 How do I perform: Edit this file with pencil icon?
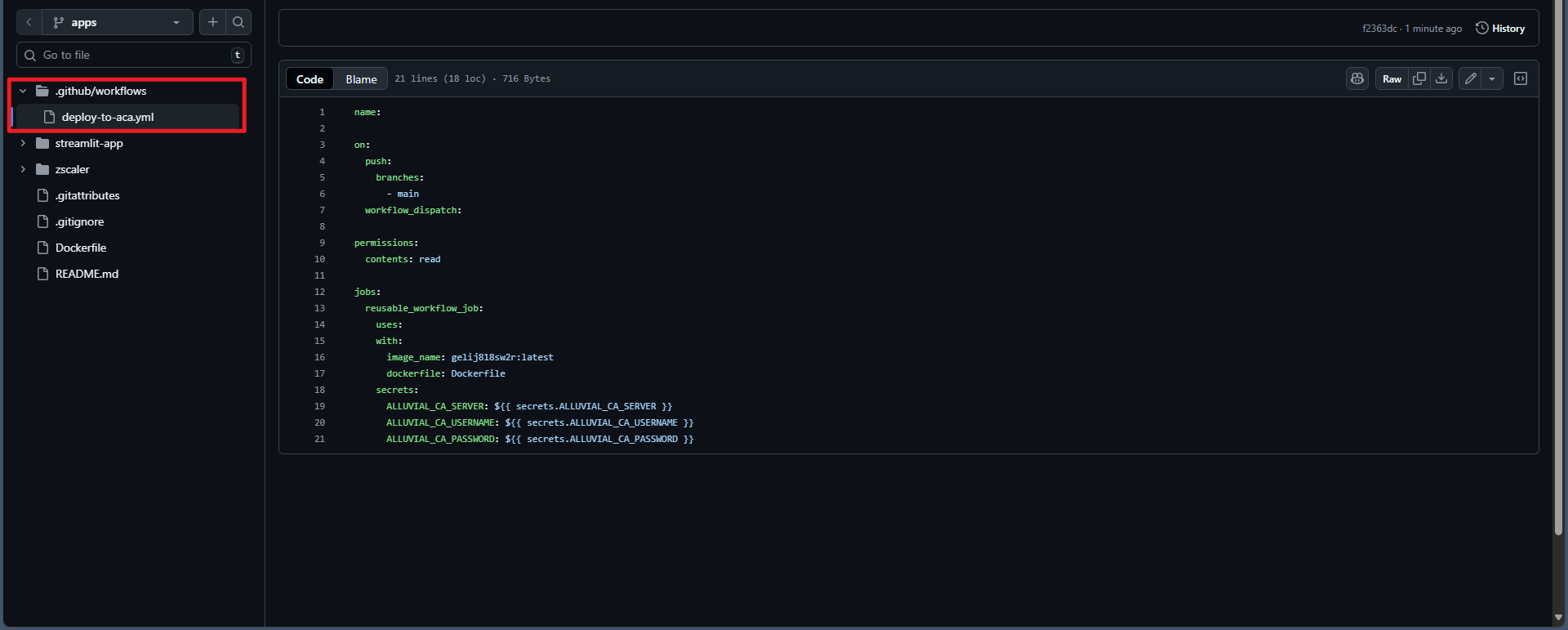(x=1470, y=78)
